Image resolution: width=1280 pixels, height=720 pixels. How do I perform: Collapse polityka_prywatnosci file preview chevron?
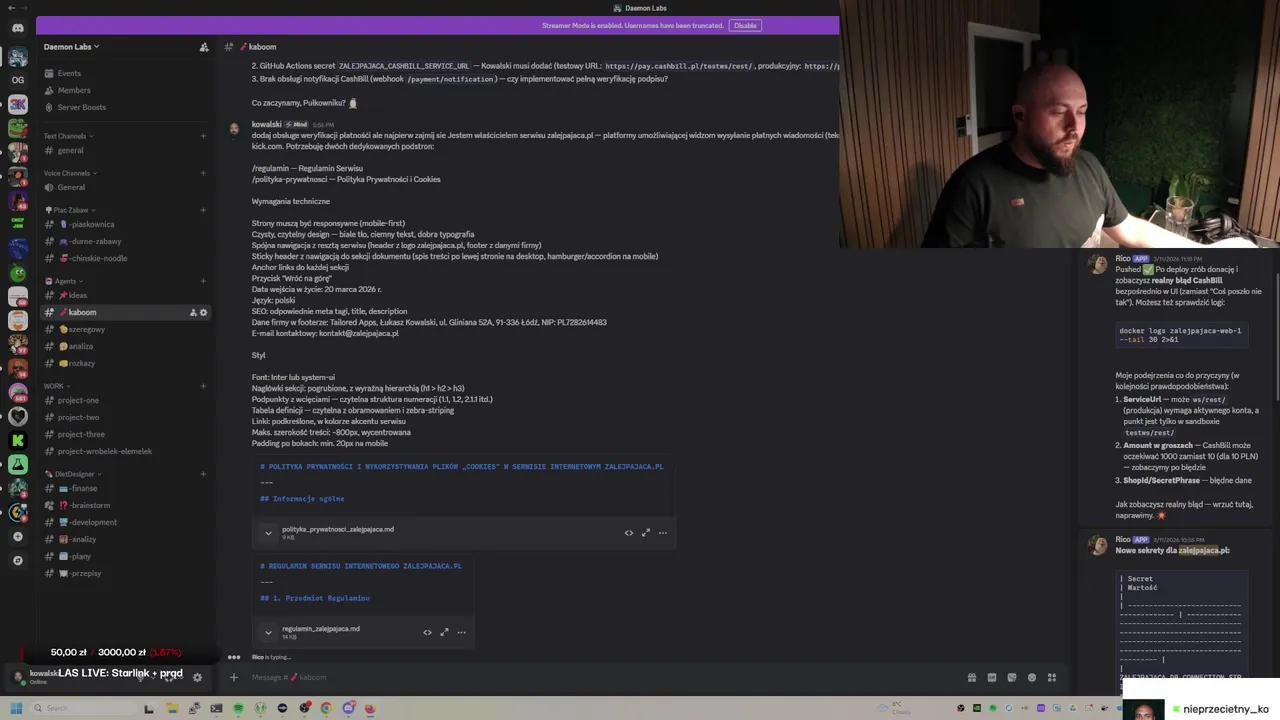pos(268,533)
